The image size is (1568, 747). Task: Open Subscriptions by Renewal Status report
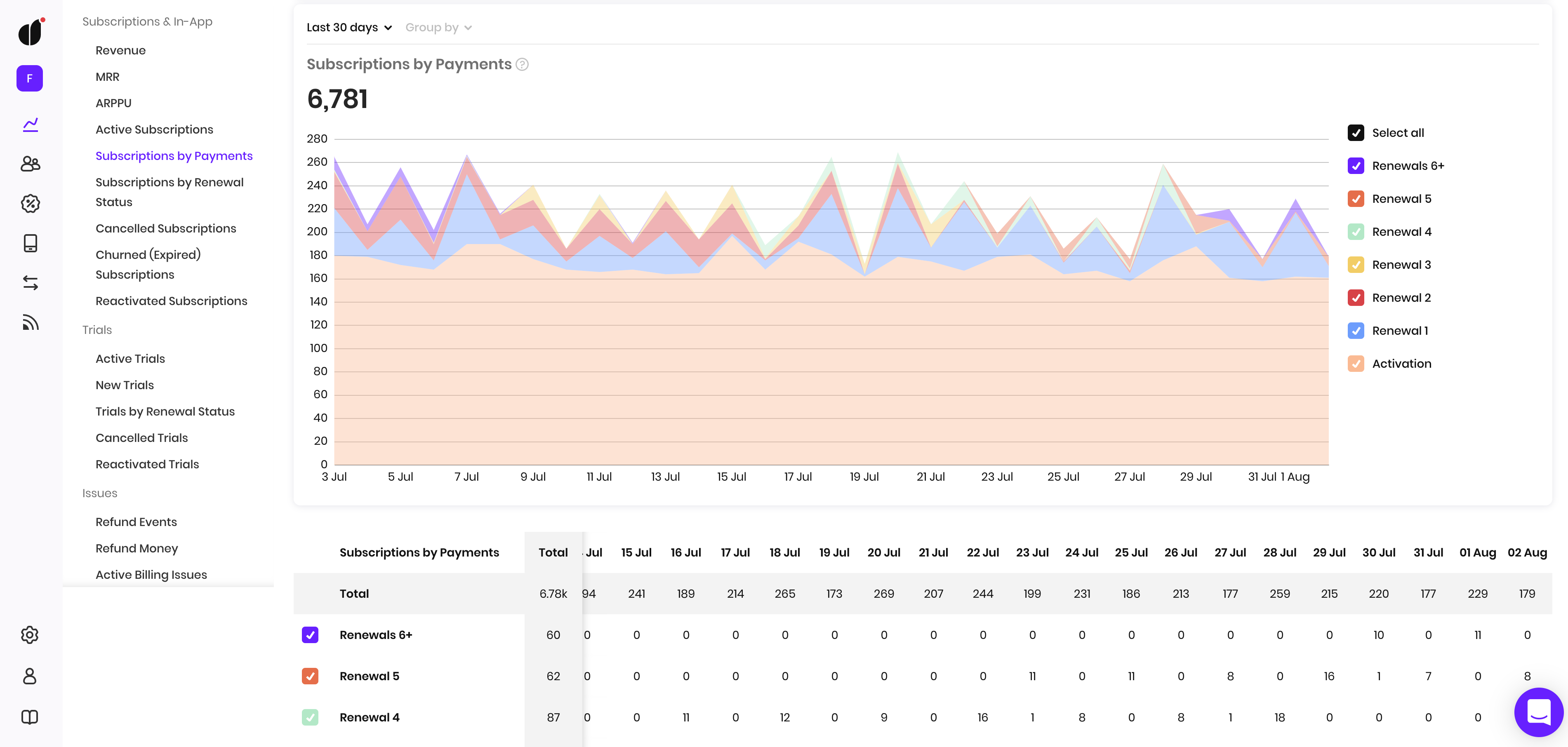pos(169,192)
